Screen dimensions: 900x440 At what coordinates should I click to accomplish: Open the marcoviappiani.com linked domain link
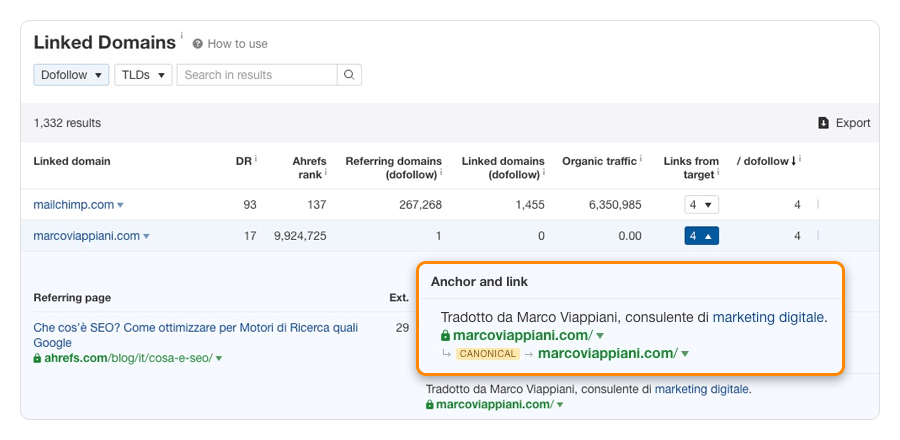[x=87, y=236]
